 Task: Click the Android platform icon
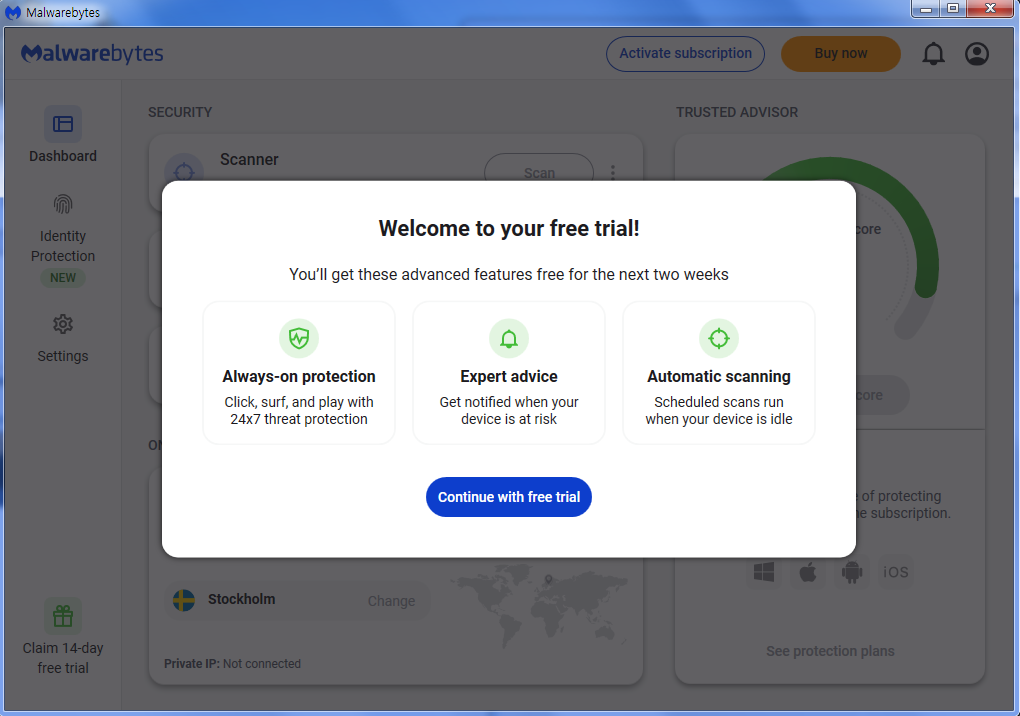coord(852,572)
